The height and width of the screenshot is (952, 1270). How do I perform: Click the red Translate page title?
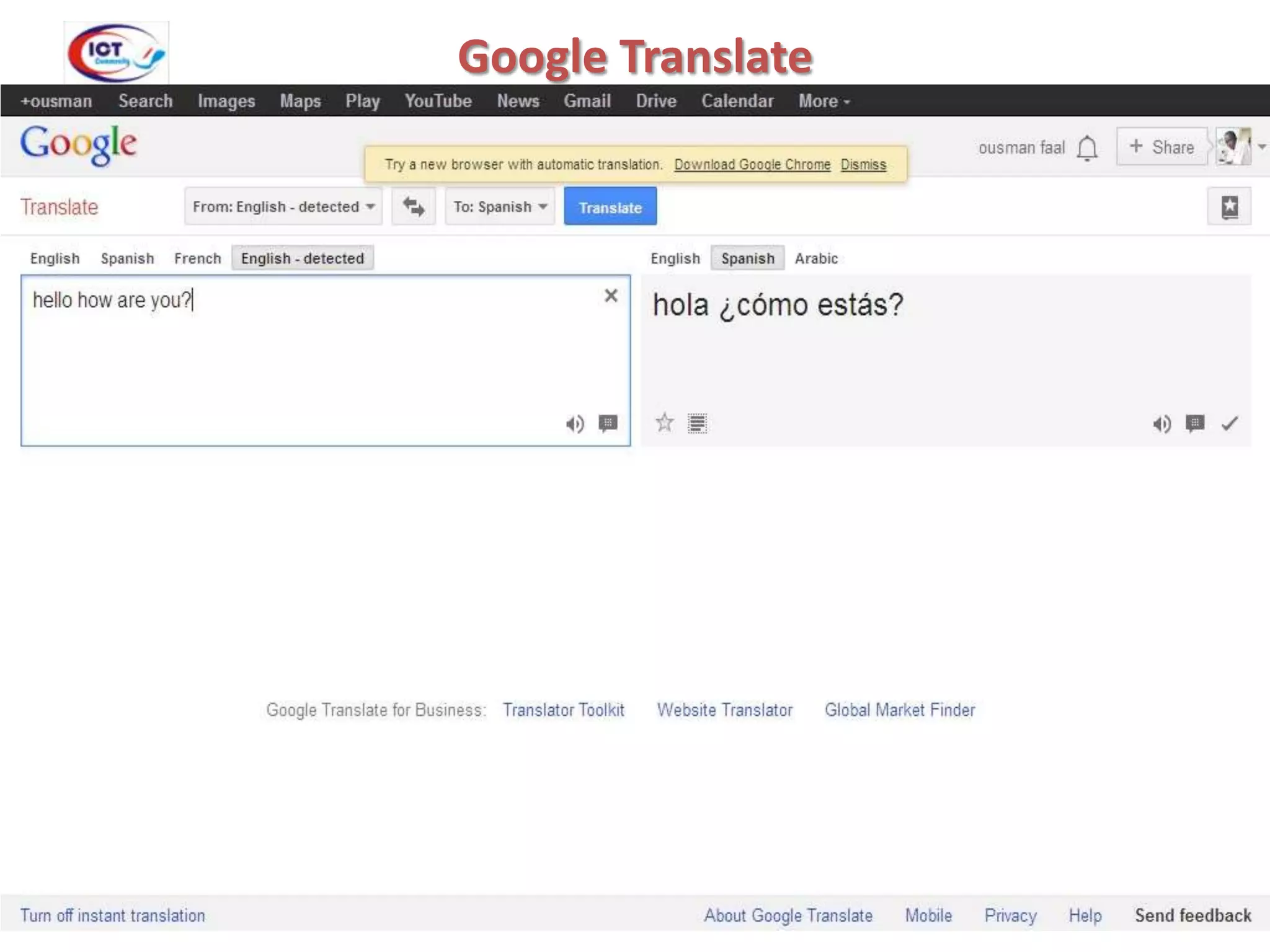(60, 207)
